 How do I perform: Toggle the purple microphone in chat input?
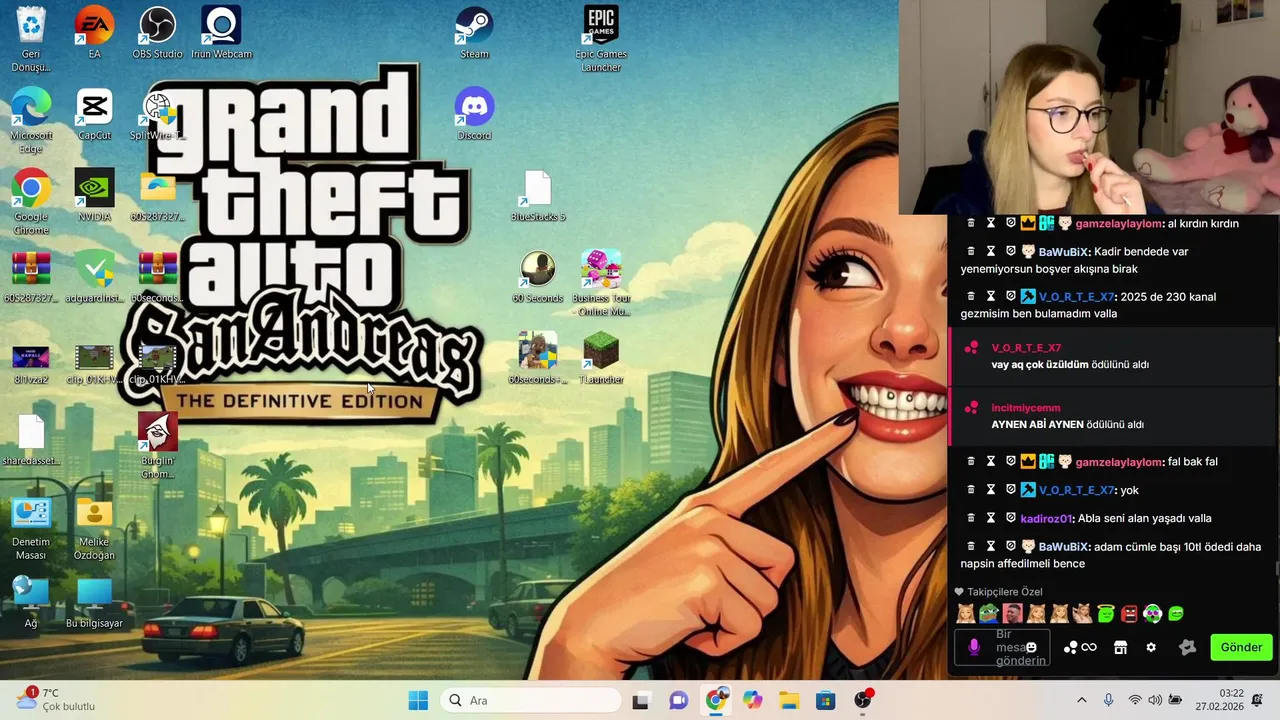tap(974, 647)
